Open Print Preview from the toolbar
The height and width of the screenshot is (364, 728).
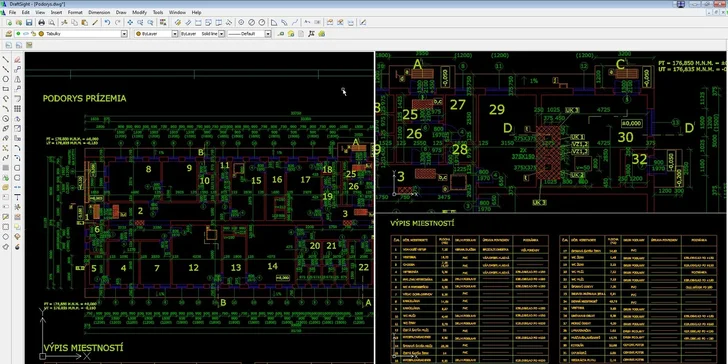click(51, 22)
